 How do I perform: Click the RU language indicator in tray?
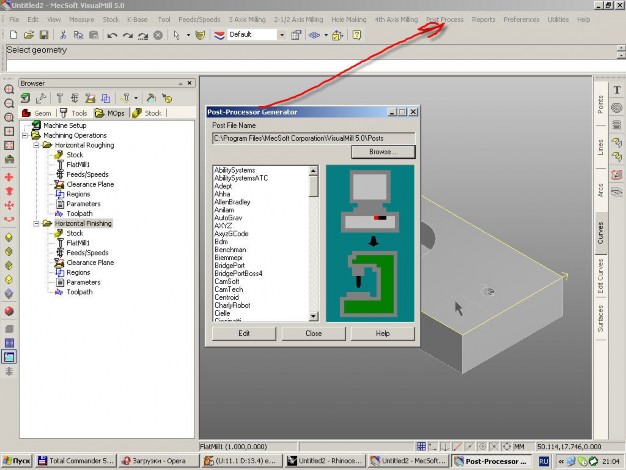pyautogui.click(x=543, y=461)
